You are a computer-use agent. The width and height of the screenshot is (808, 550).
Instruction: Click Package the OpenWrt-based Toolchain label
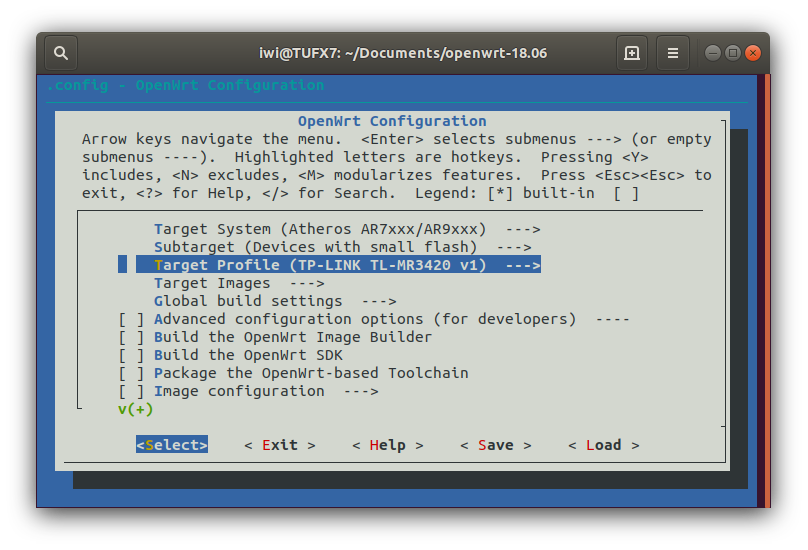point(311,374)
